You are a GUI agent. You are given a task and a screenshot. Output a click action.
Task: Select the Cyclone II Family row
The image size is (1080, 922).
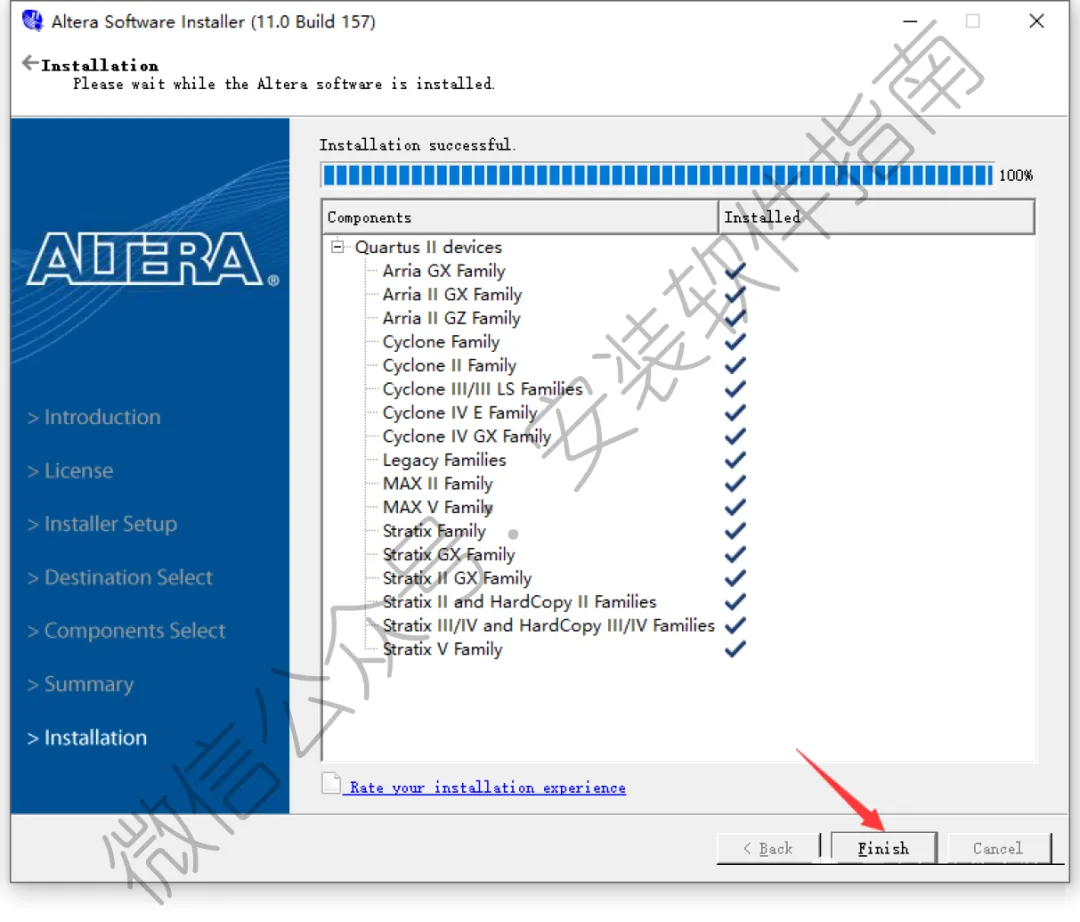(x=450, y=365)
